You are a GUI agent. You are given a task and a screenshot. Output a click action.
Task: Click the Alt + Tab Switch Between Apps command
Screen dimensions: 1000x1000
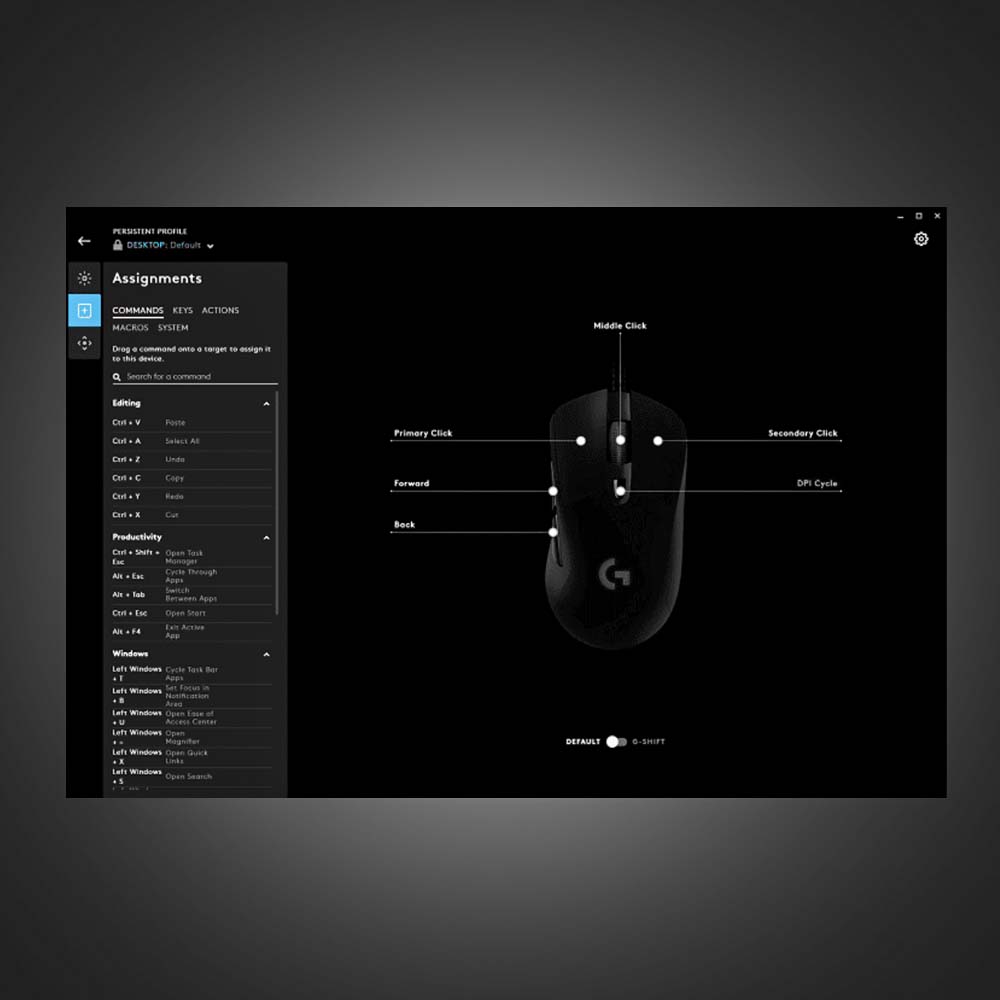[x=190, y=595]
